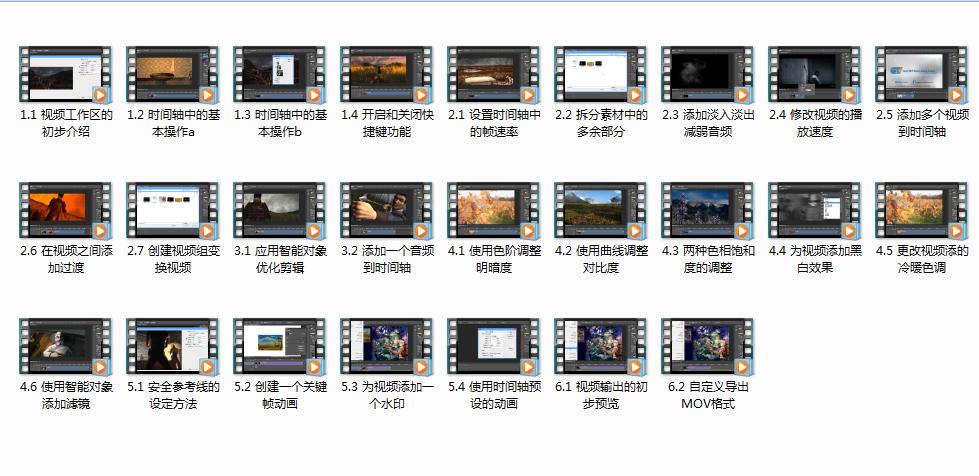
Task: Click video 2.1 设置时间轴中的帧速率
Action: pyautogui.click(x=494, y=75)
